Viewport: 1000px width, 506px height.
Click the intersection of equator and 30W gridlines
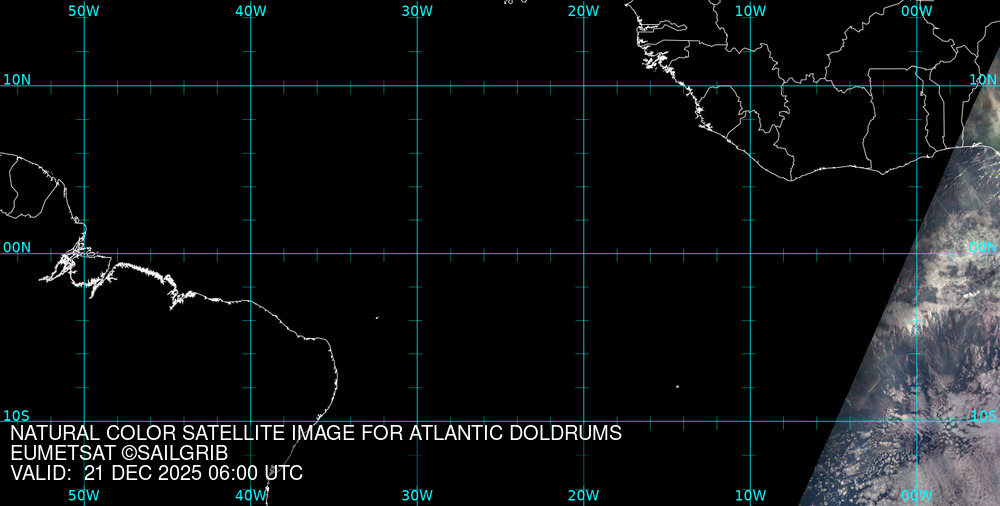click(417, 253)
